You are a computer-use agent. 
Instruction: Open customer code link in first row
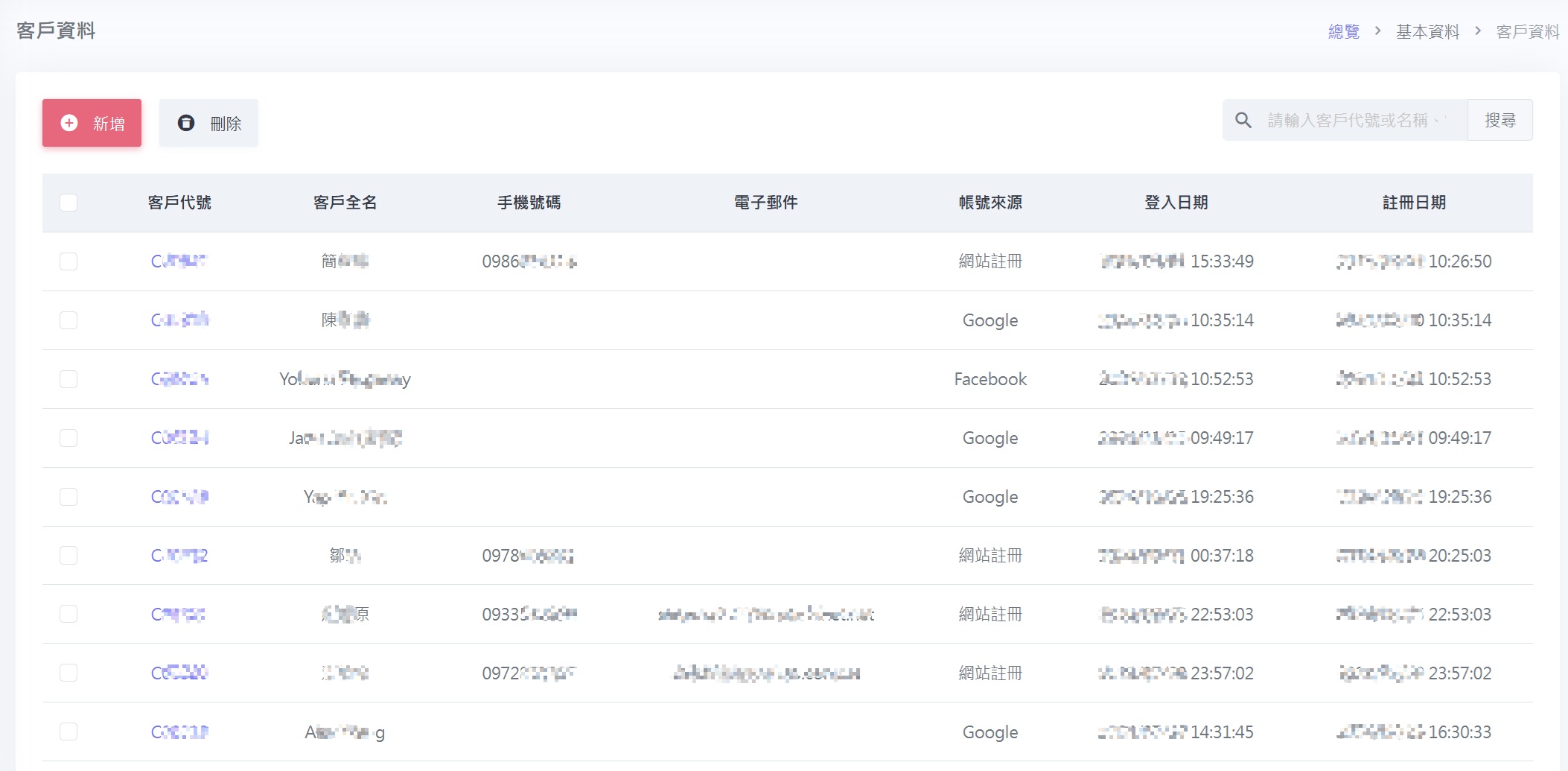tap(179, 261)
